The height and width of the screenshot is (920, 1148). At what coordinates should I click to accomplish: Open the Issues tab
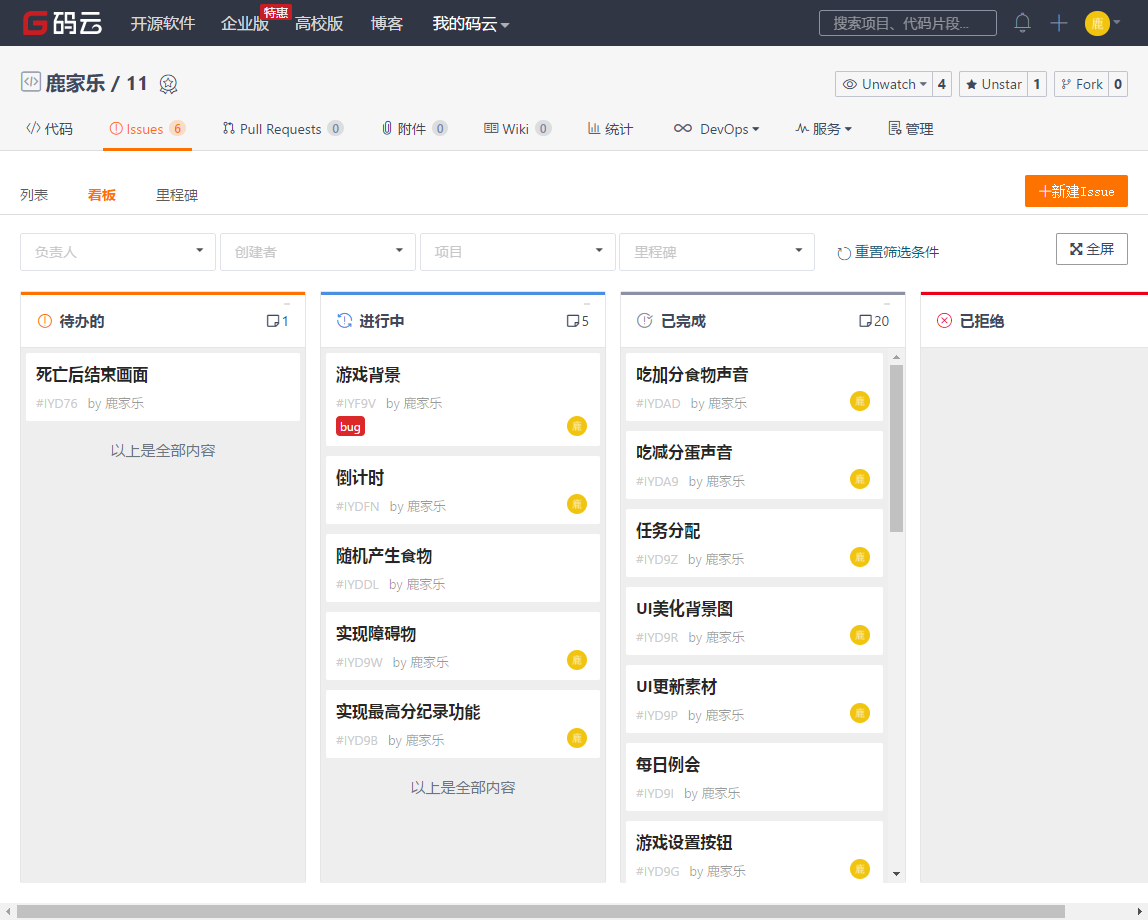tap(146, 129)
